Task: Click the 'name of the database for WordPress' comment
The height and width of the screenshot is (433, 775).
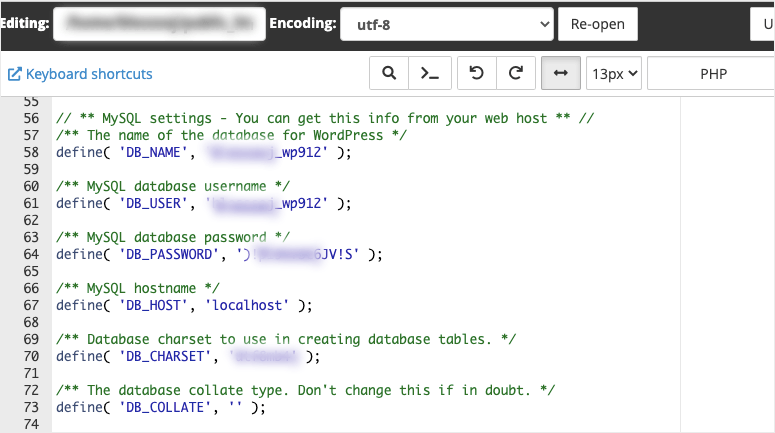Action: (x=231, y=135)
